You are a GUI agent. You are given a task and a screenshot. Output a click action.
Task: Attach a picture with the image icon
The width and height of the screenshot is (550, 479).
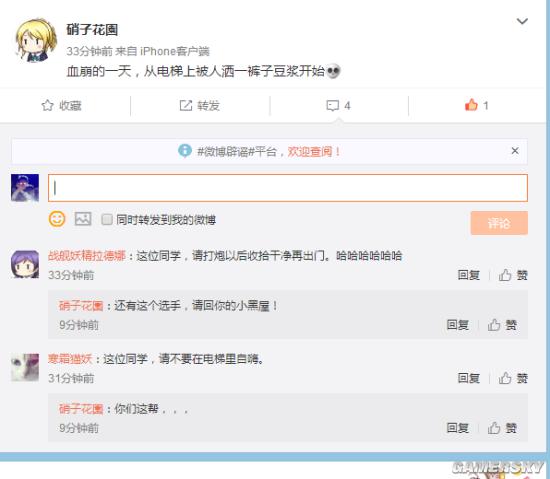coord(83,219)
